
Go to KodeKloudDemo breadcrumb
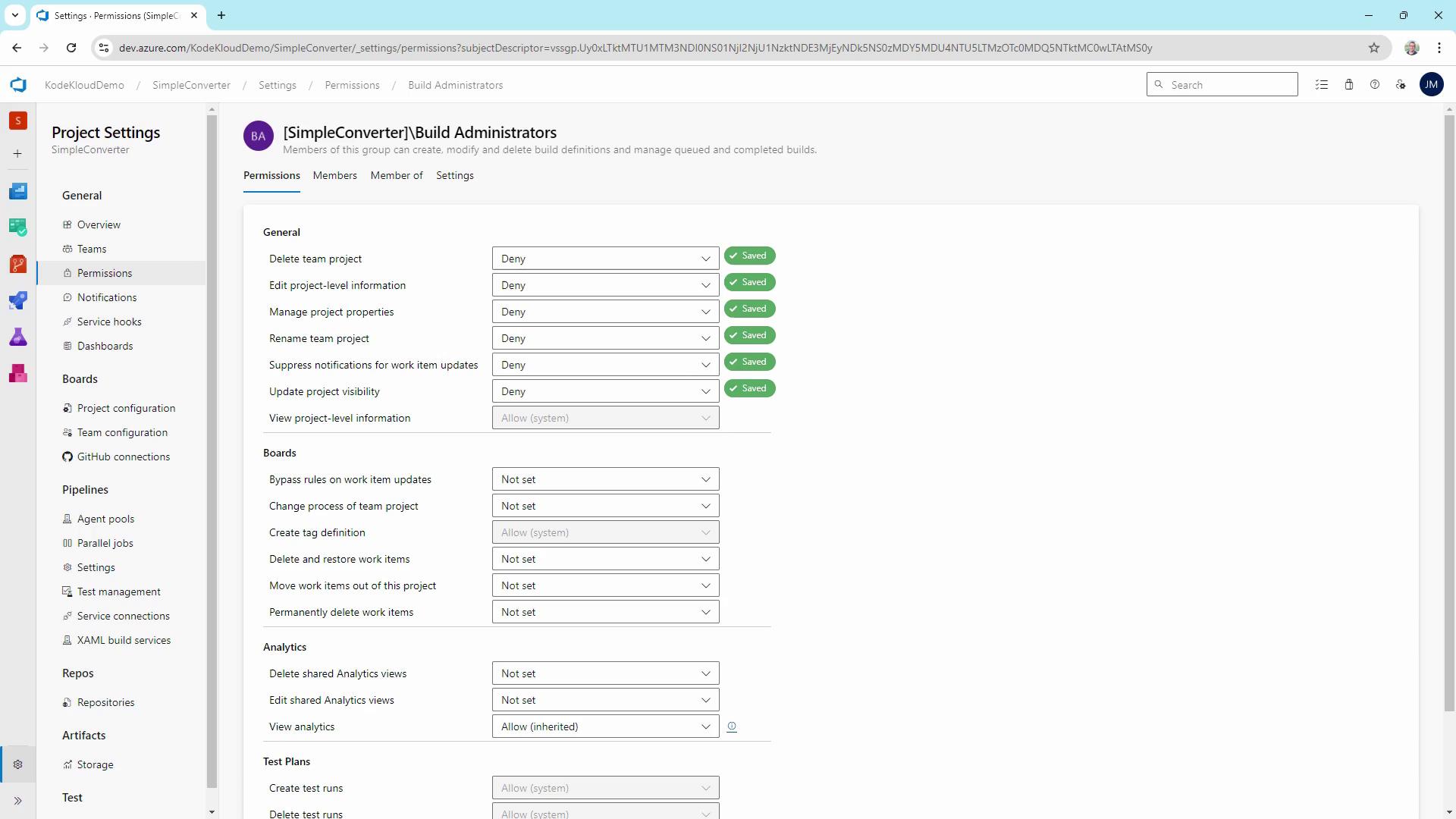84,85
